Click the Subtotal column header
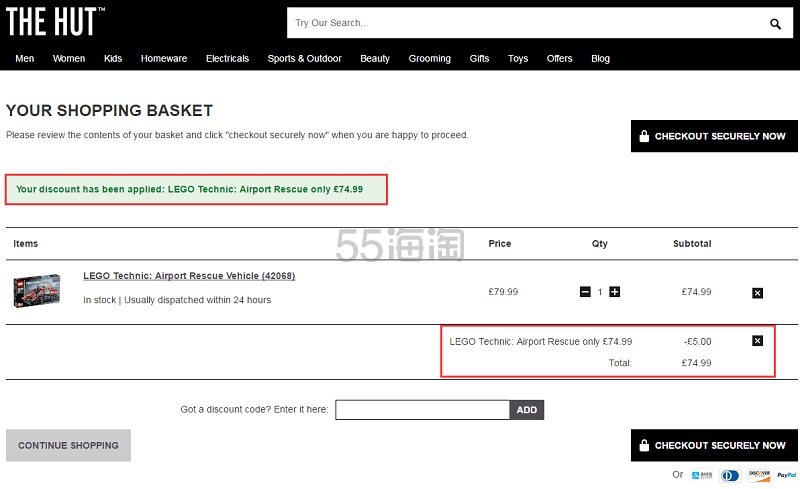Viewport: 800px width, 489px height. point(692,243)
